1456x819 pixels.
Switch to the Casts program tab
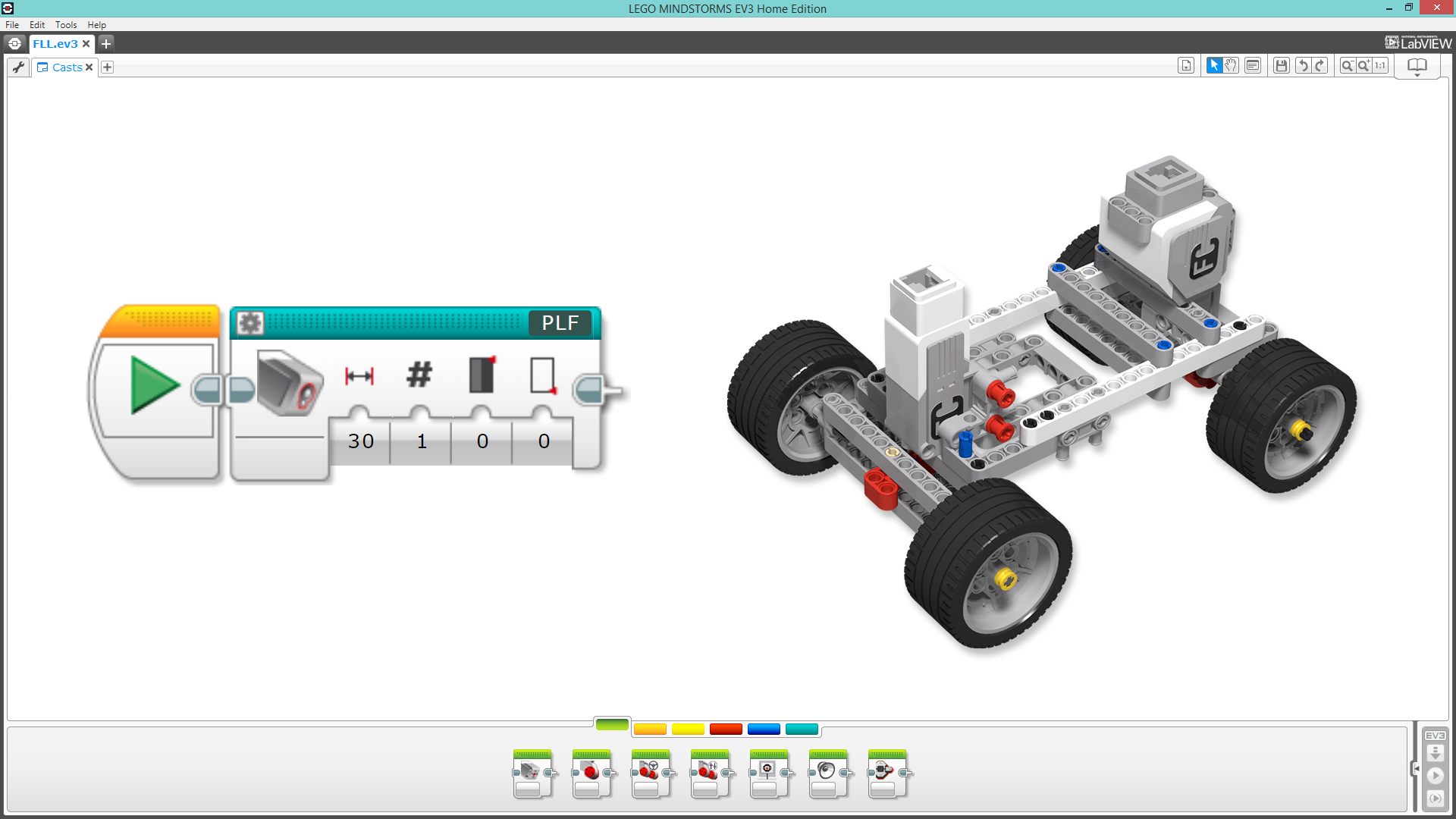point(64,67)
